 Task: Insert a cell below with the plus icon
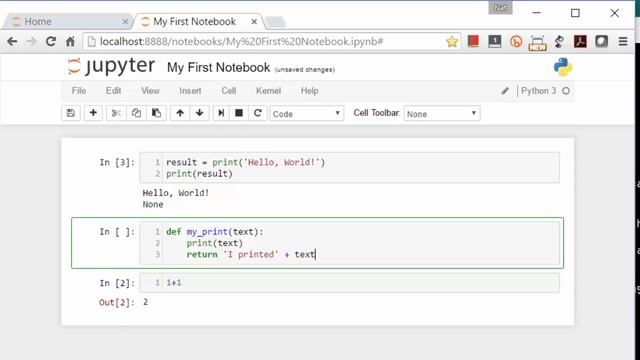(x=93, y=113)
